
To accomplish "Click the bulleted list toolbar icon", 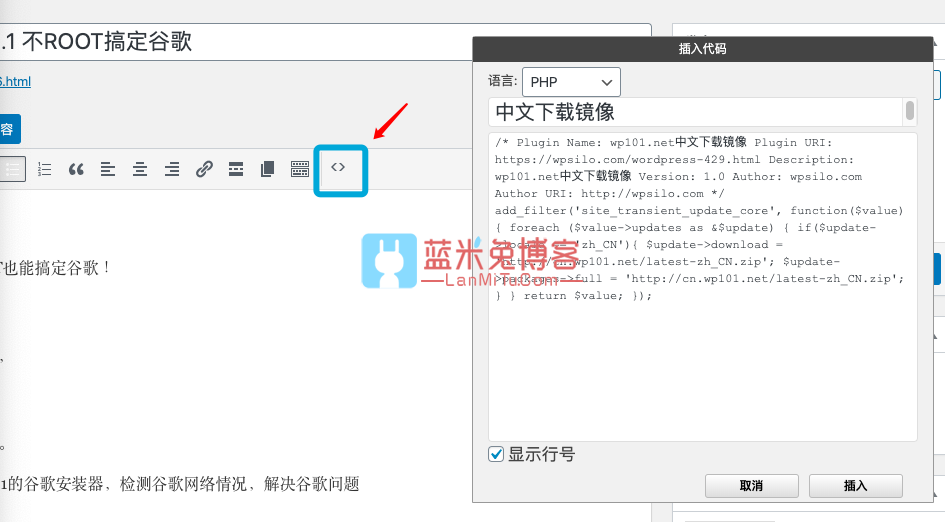I will pyautogui.click(x=12, y=169).
